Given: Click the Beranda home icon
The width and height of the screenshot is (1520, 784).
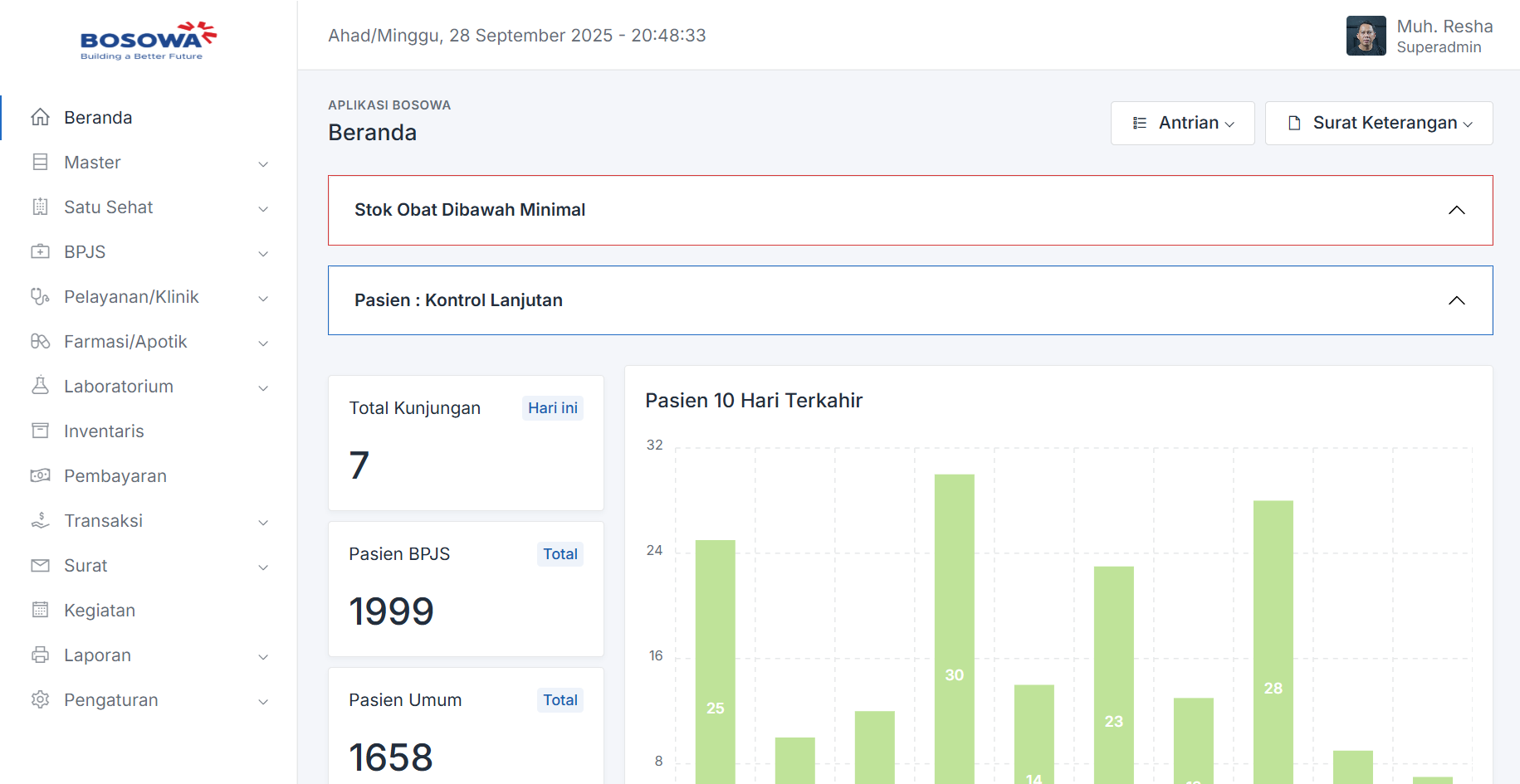Looking at the screenshot, I should point(40,118).
